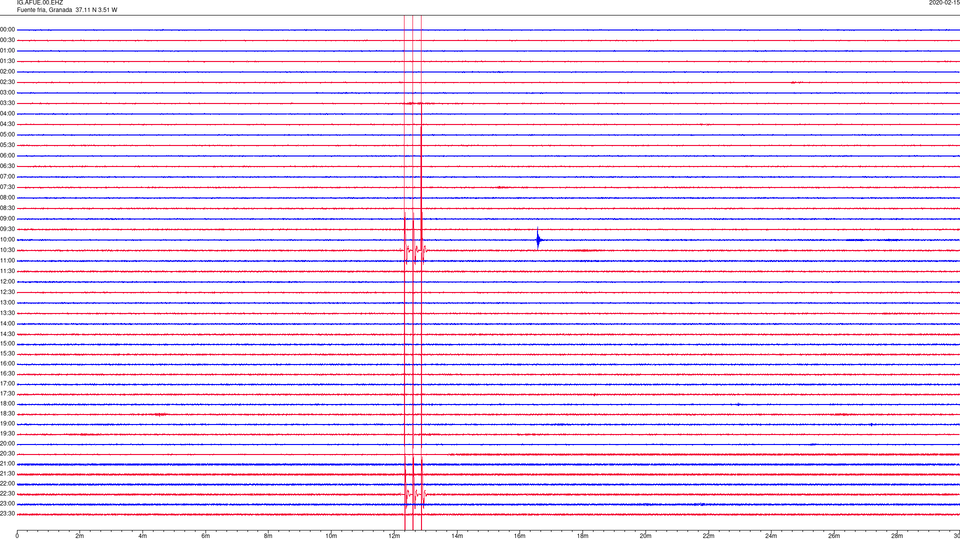Click the 6m tick on minute axis

205,536
